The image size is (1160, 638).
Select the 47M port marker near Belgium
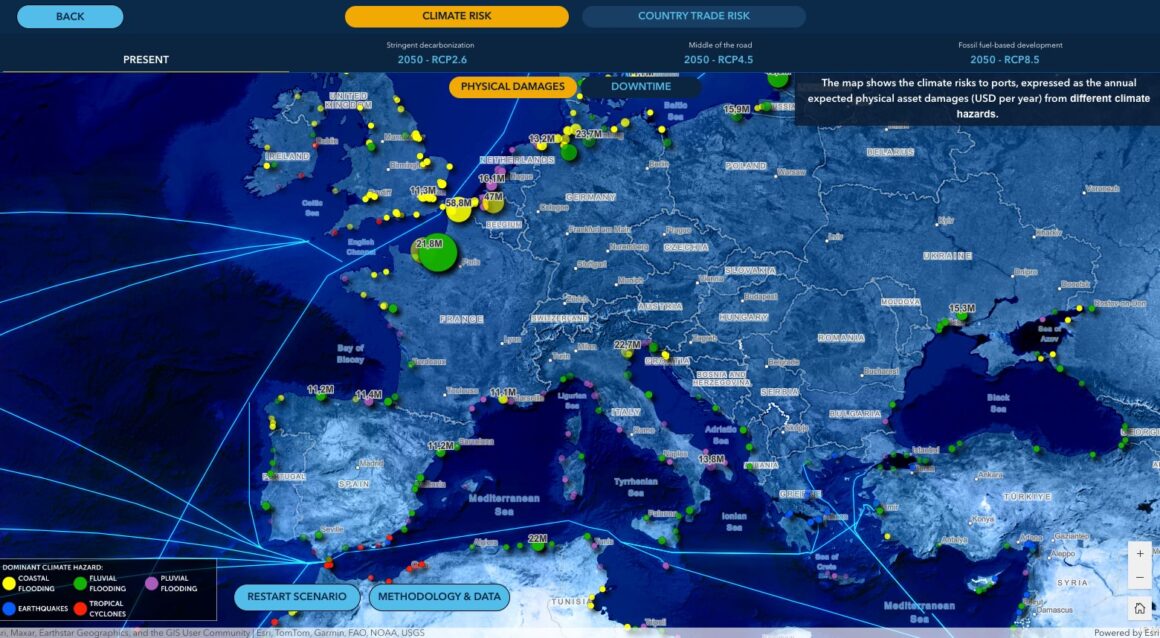(x=493, y=204)
